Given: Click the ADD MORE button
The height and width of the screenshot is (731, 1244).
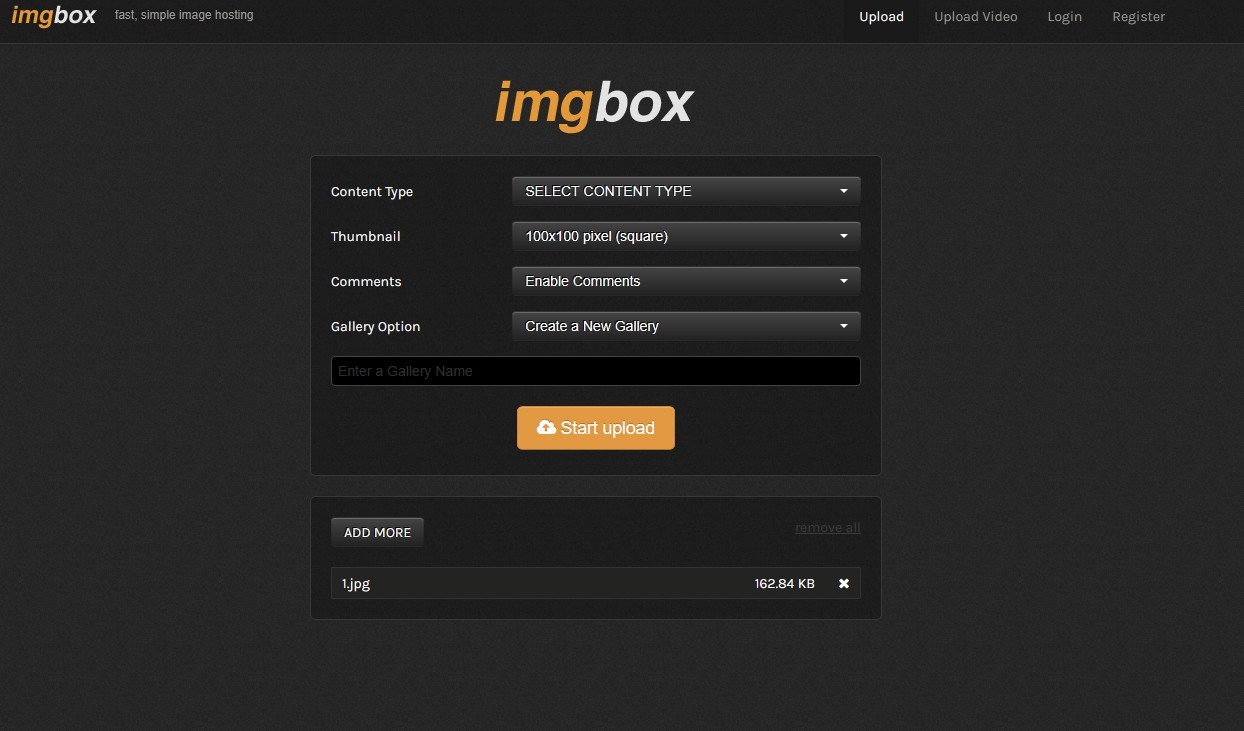Looking at the screenshot, I should (x=377, y=533).
